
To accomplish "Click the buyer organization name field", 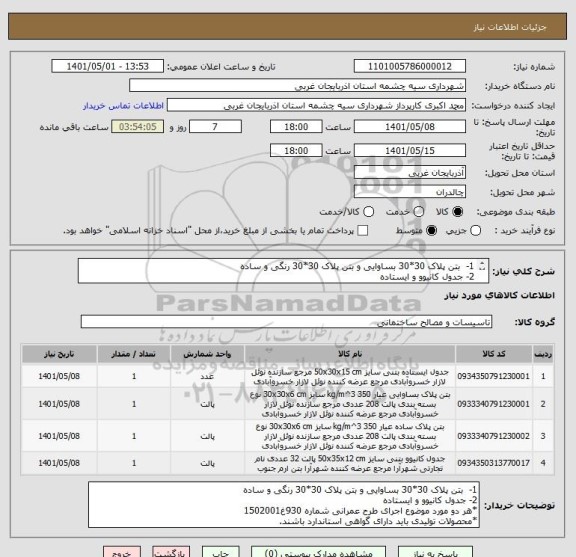I will point(298,86).
